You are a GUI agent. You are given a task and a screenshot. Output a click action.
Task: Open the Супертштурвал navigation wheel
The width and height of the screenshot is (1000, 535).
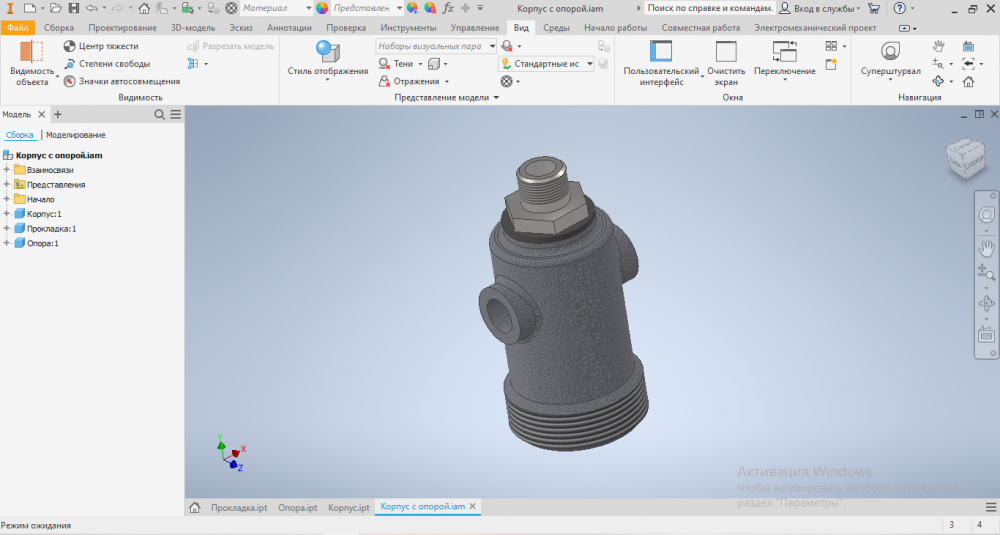click(890, 52)
